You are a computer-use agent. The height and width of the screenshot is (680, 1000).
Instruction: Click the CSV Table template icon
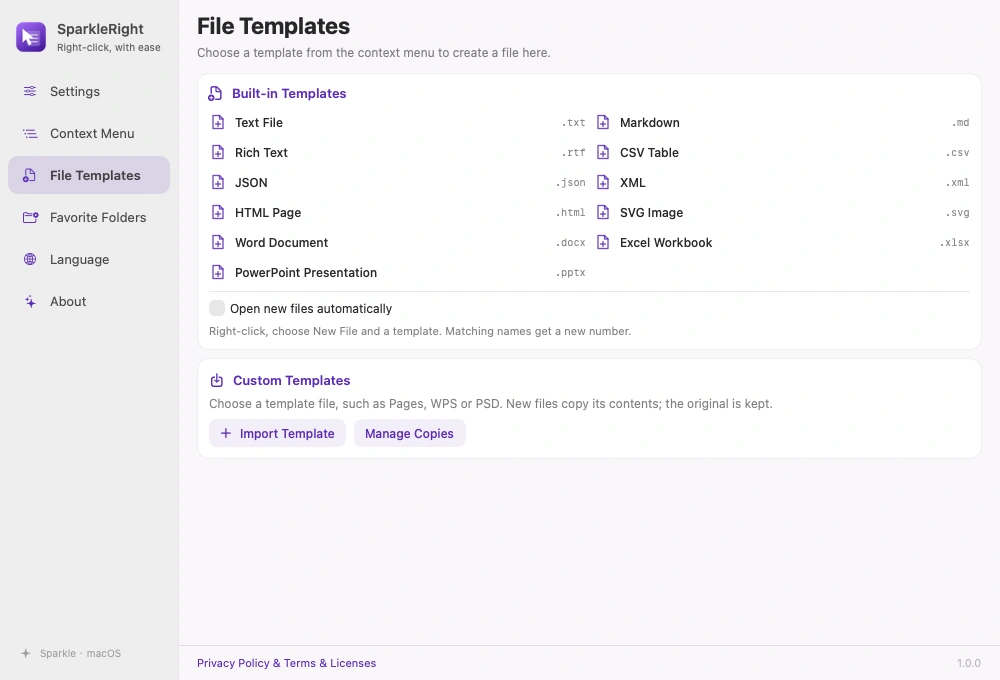[x=603, y=152]
